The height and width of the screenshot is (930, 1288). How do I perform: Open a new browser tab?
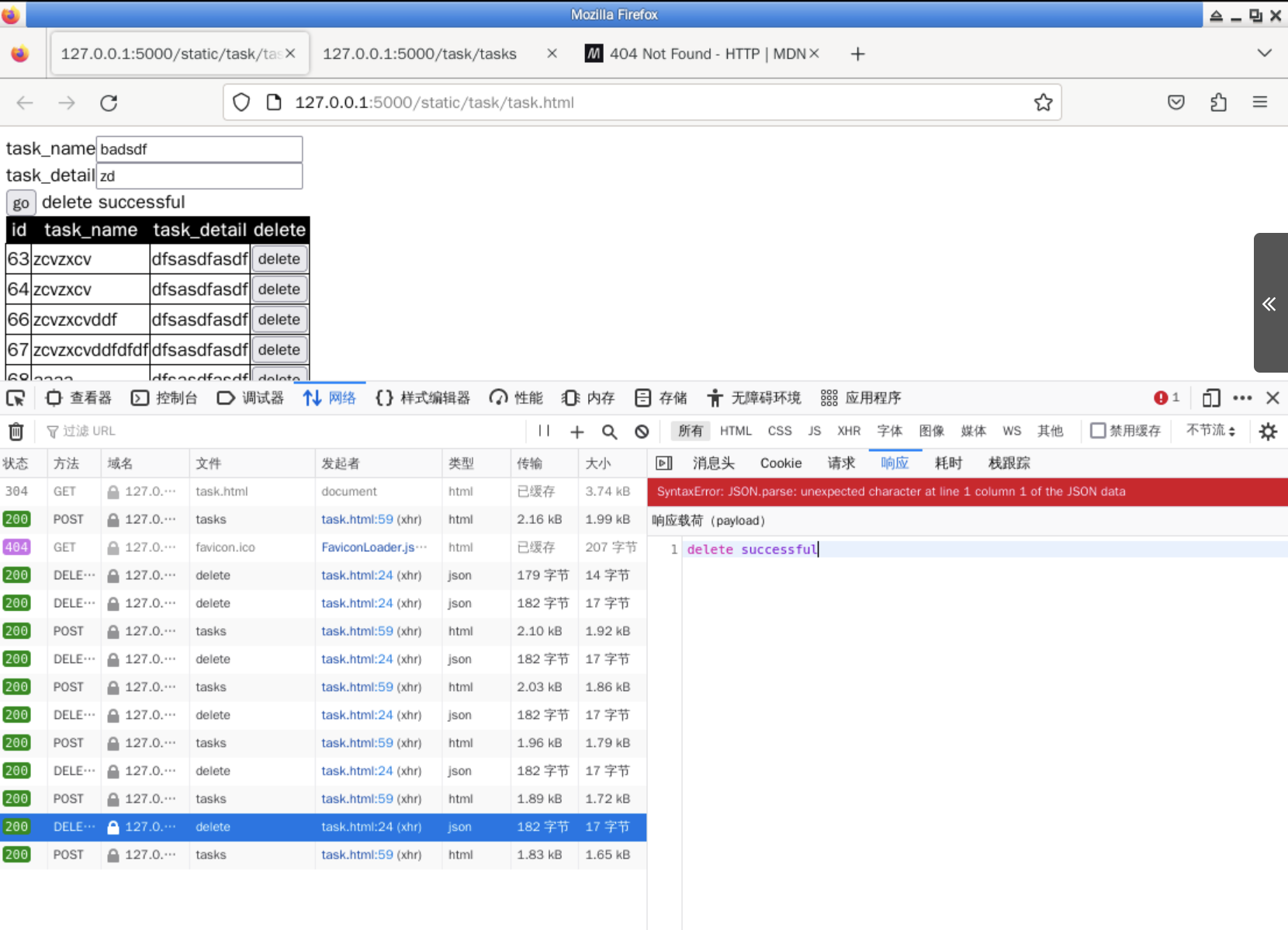[x=857, y=54]
